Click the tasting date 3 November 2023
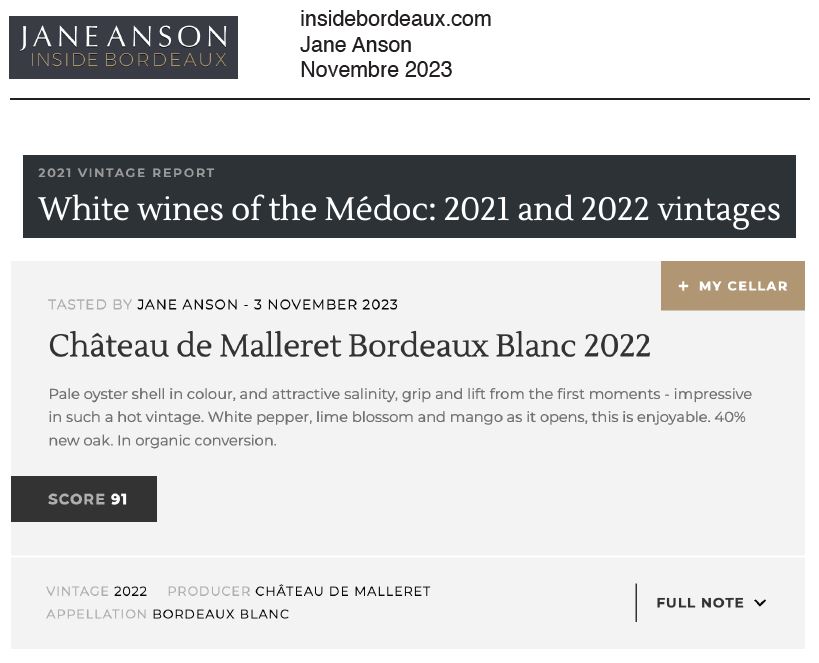The height and width of the screenshot is (663, 819). (x=326, y=305)
